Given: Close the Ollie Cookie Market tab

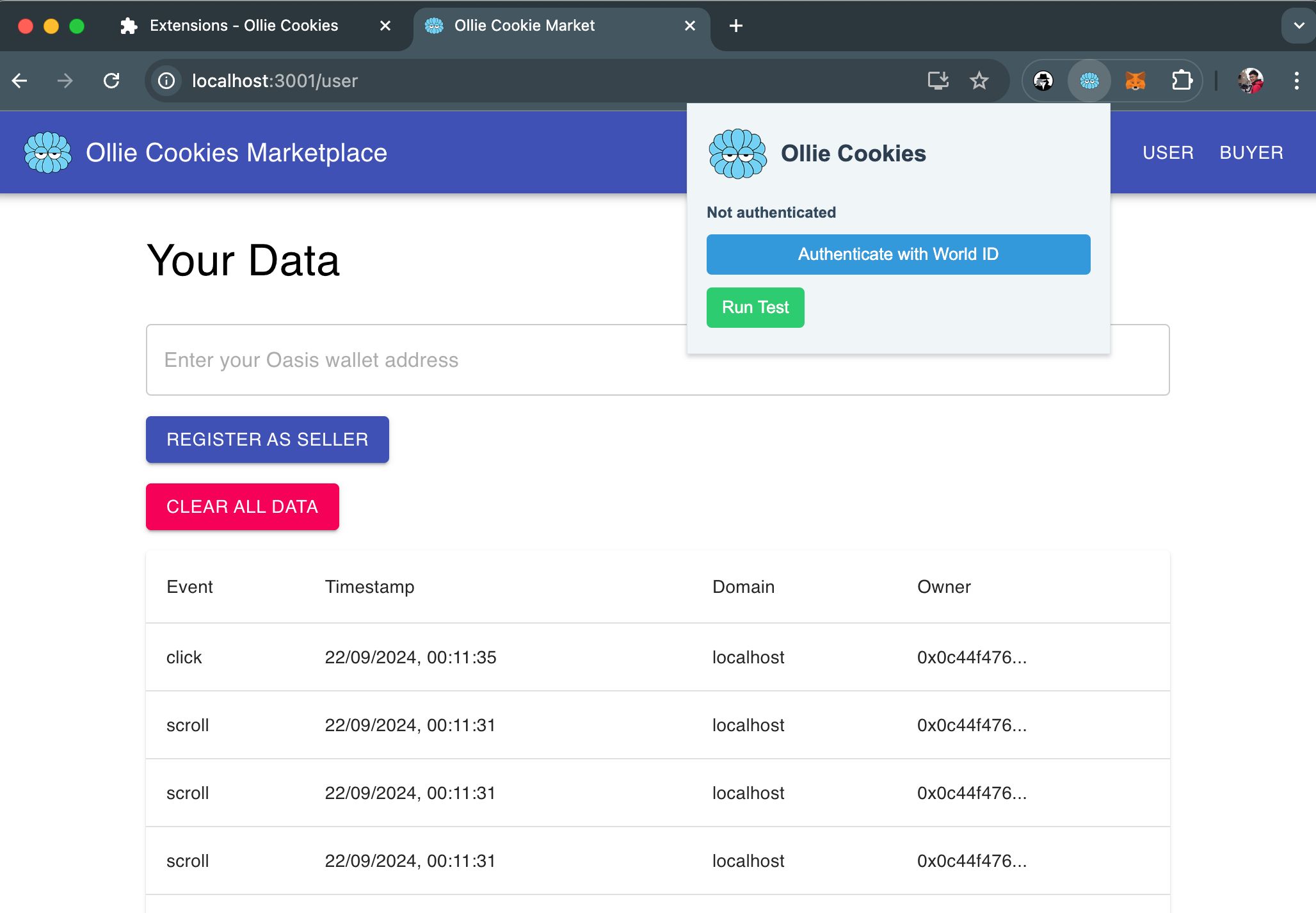Looking at the screenshot, I should pyautogui.click(x=690, y=26).
